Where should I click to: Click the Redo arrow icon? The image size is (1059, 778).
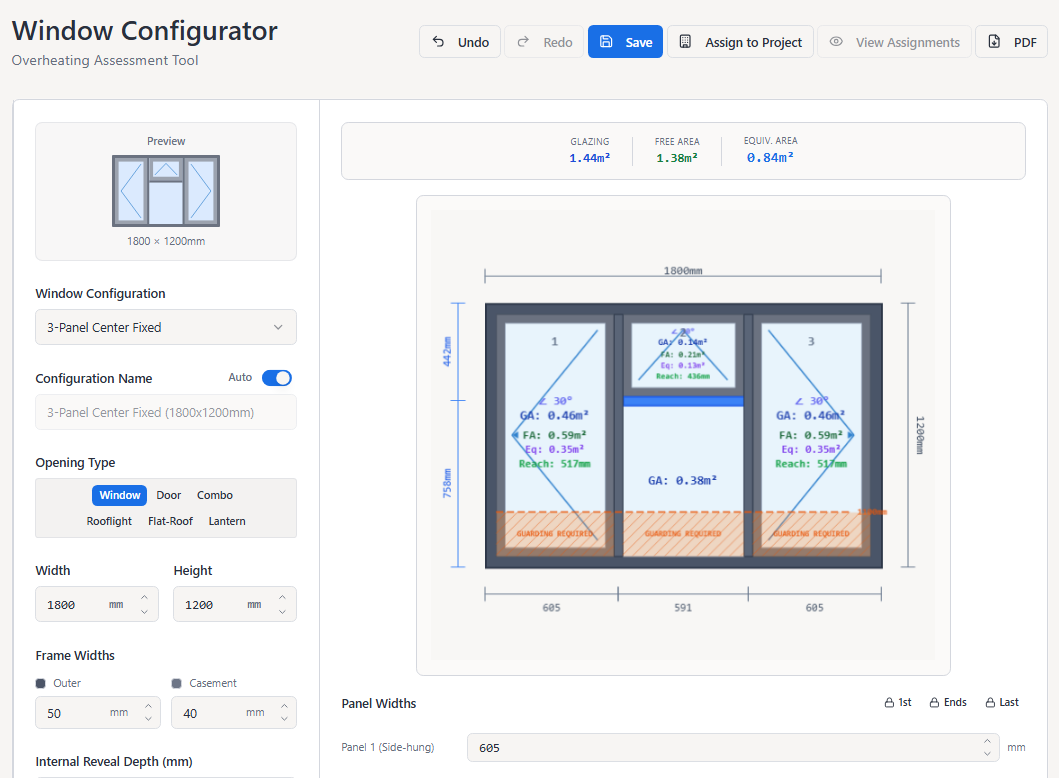523,42
